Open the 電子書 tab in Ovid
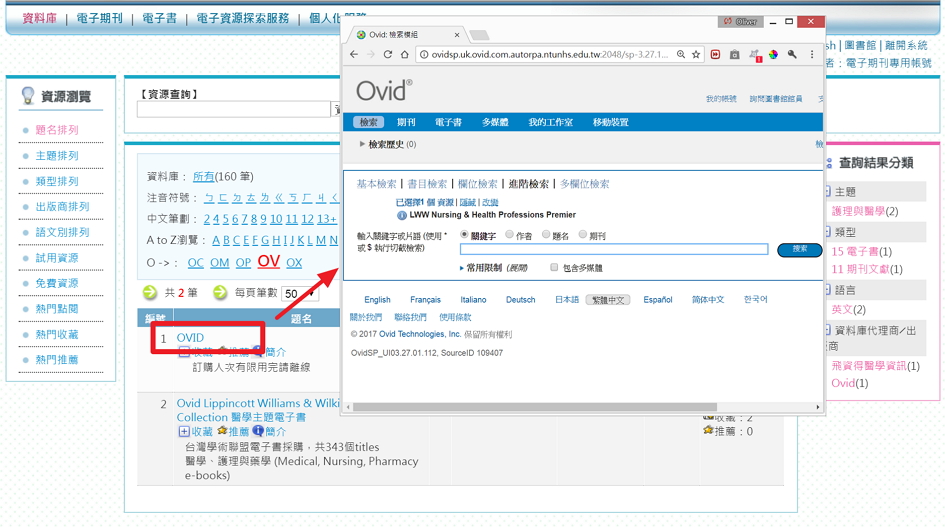Image resolution: width=945 pixels, height=527 pixels. (448, 122)
